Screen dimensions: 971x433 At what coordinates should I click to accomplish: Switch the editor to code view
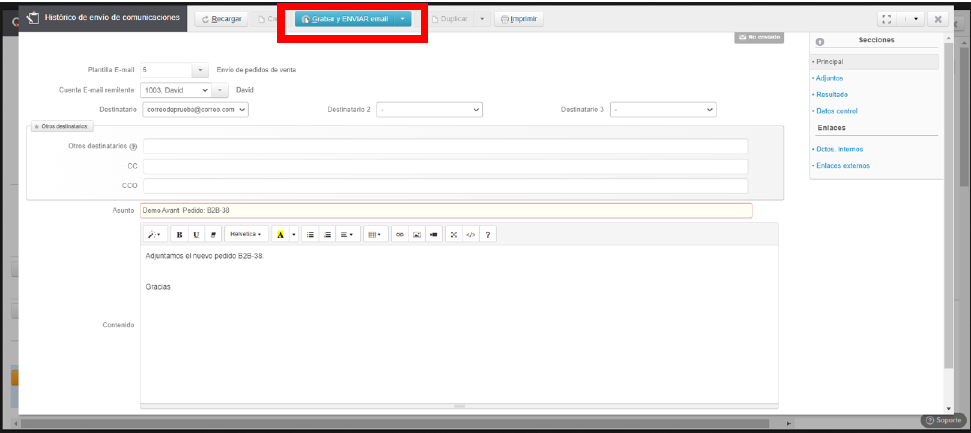470,234
